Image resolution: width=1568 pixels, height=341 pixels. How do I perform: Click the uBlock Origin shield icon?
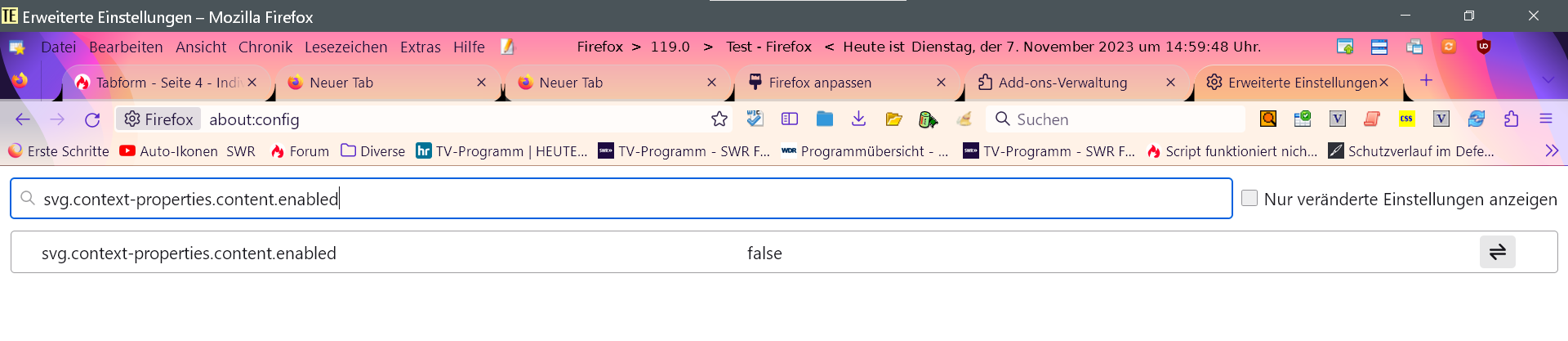pyautogui.click(x=1484, y=47)
